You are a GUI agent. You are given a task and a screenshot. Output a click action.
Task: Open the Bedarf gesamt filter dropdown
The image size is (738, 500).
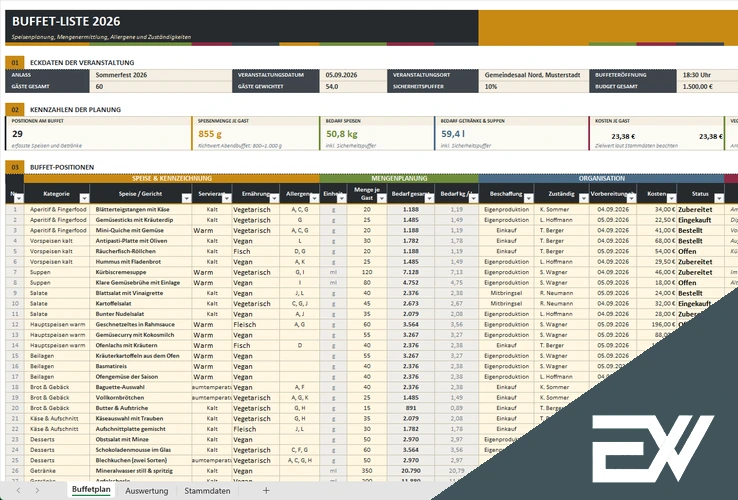click(429, 198)
